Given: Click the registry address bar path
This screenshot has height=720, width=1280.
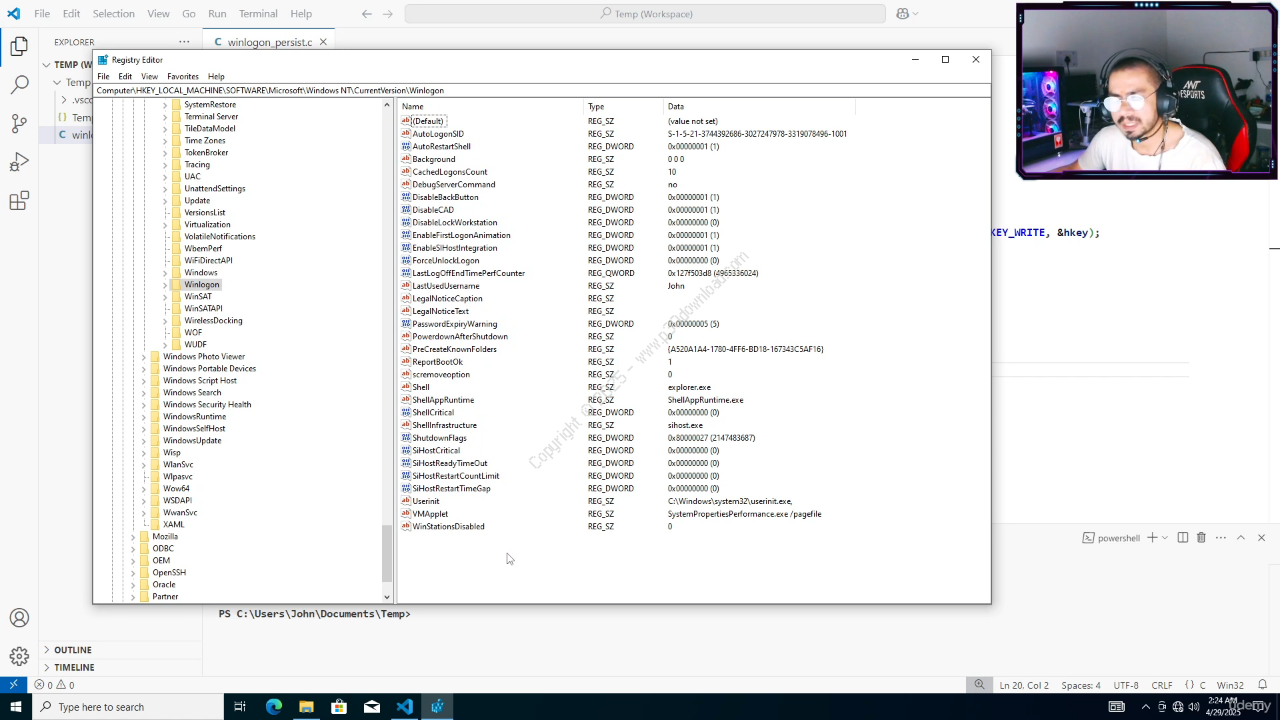Looking at the screenshot, I should tap(542, 90).
